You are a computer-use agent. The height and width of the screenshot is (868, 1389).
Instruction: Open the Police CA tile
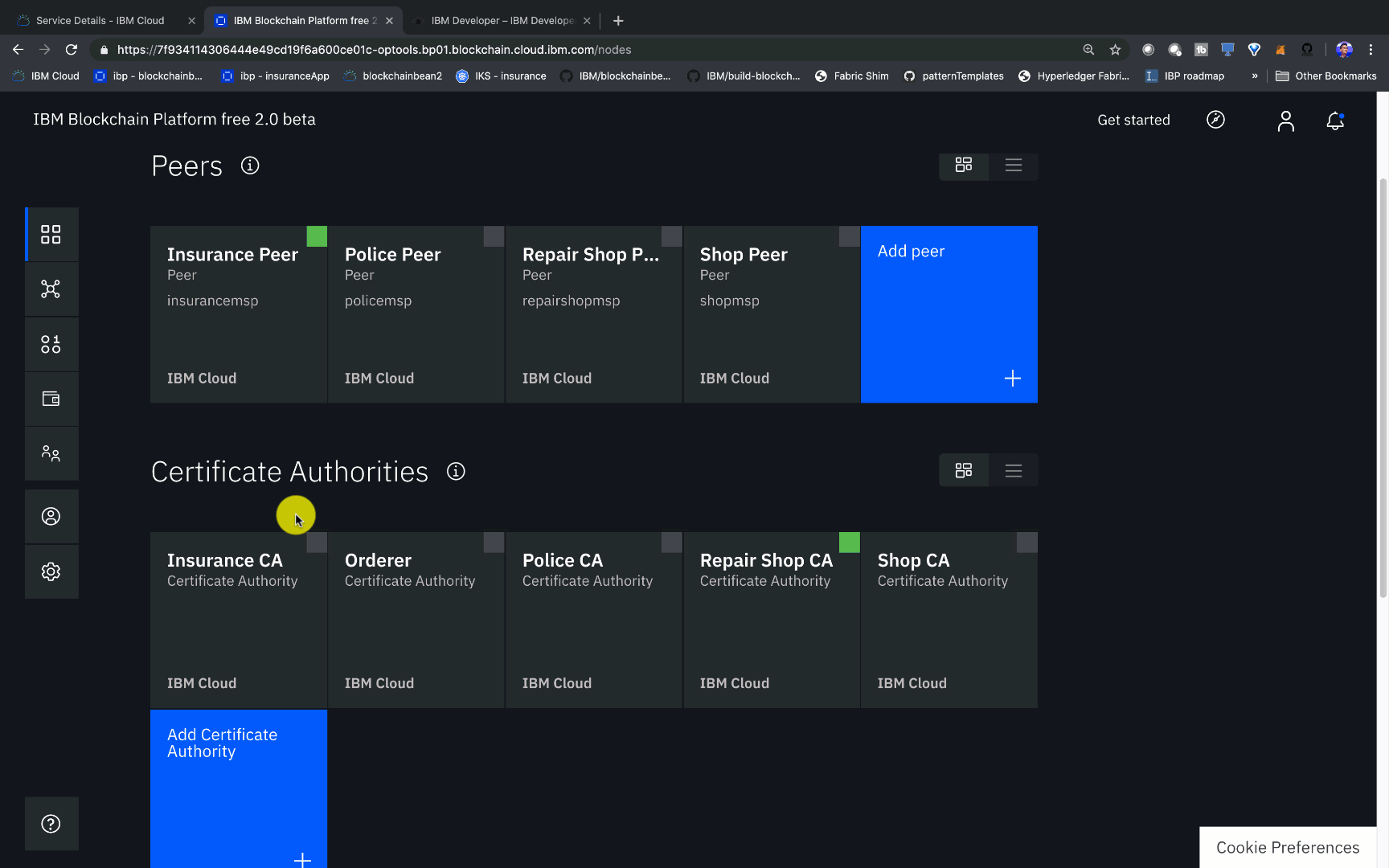pos(594,620)
